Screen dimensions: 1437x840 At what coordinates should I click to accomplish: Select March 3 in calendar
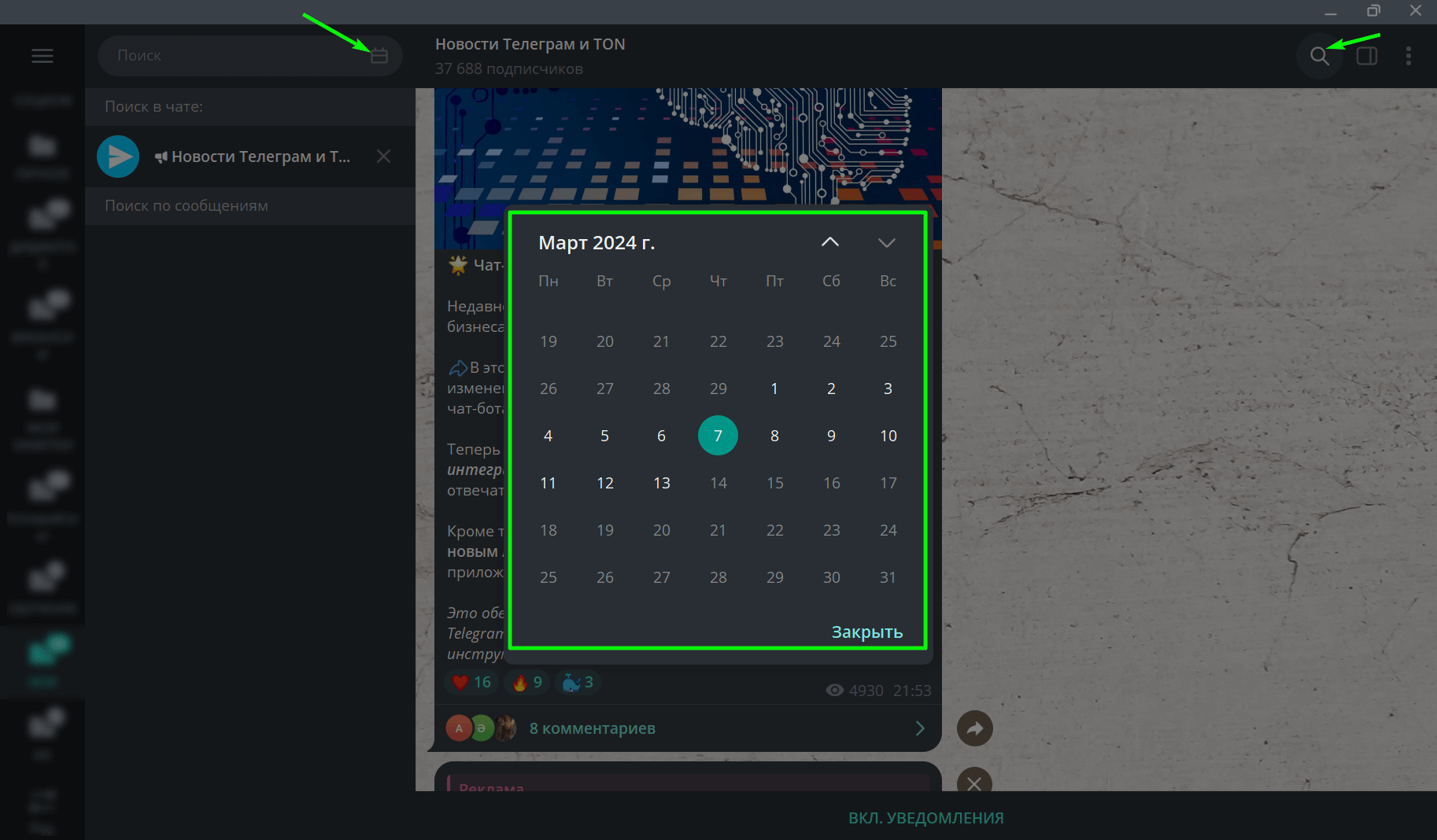pyautogui.click(x=888, y=389)
